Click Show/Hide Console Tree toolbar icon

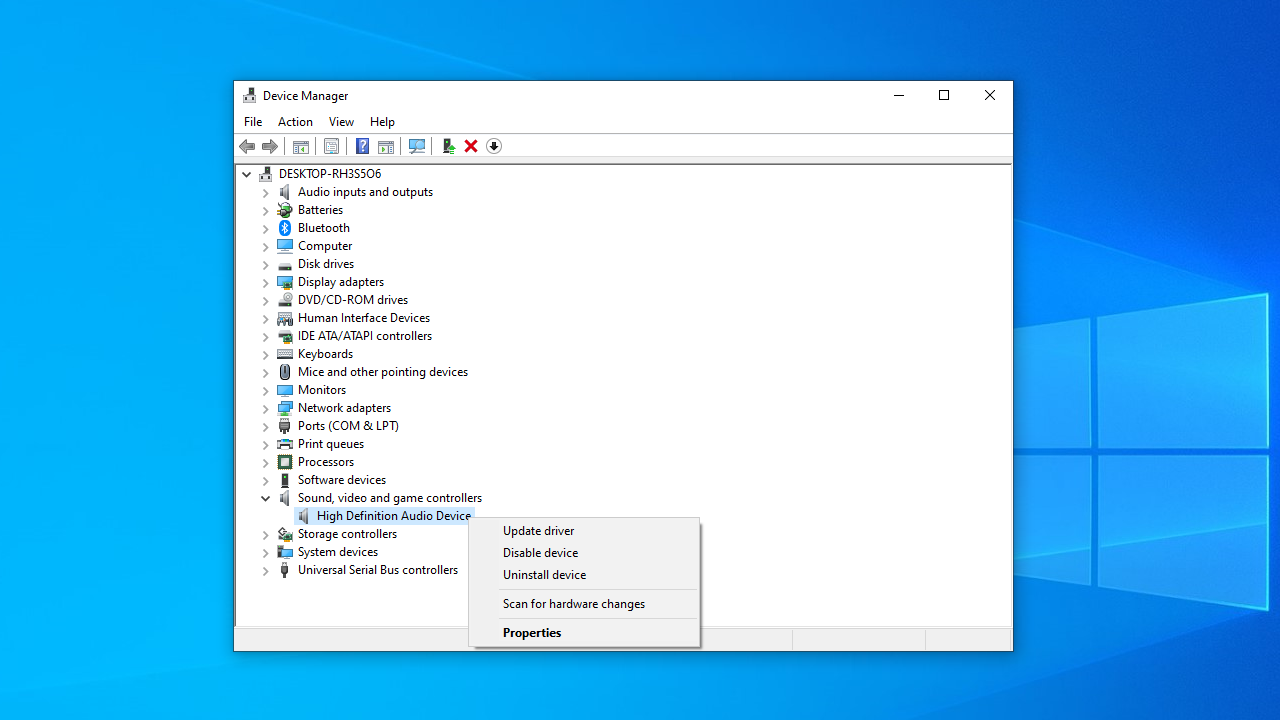pyautogui.click(x=300, y=147)
